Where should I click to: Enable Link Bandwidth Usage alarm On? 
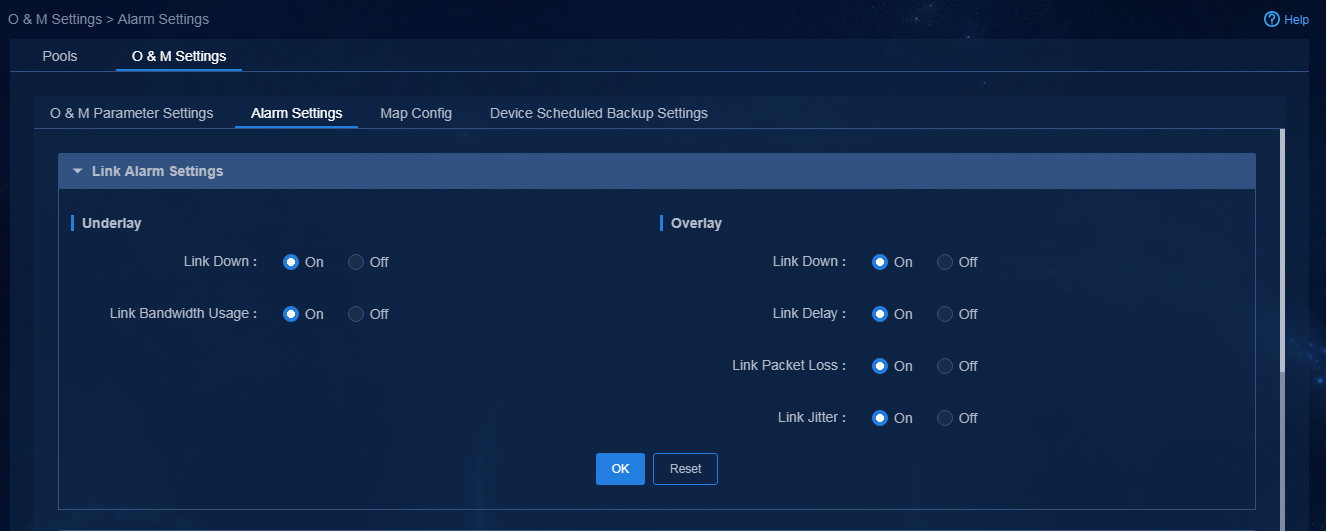291,314
